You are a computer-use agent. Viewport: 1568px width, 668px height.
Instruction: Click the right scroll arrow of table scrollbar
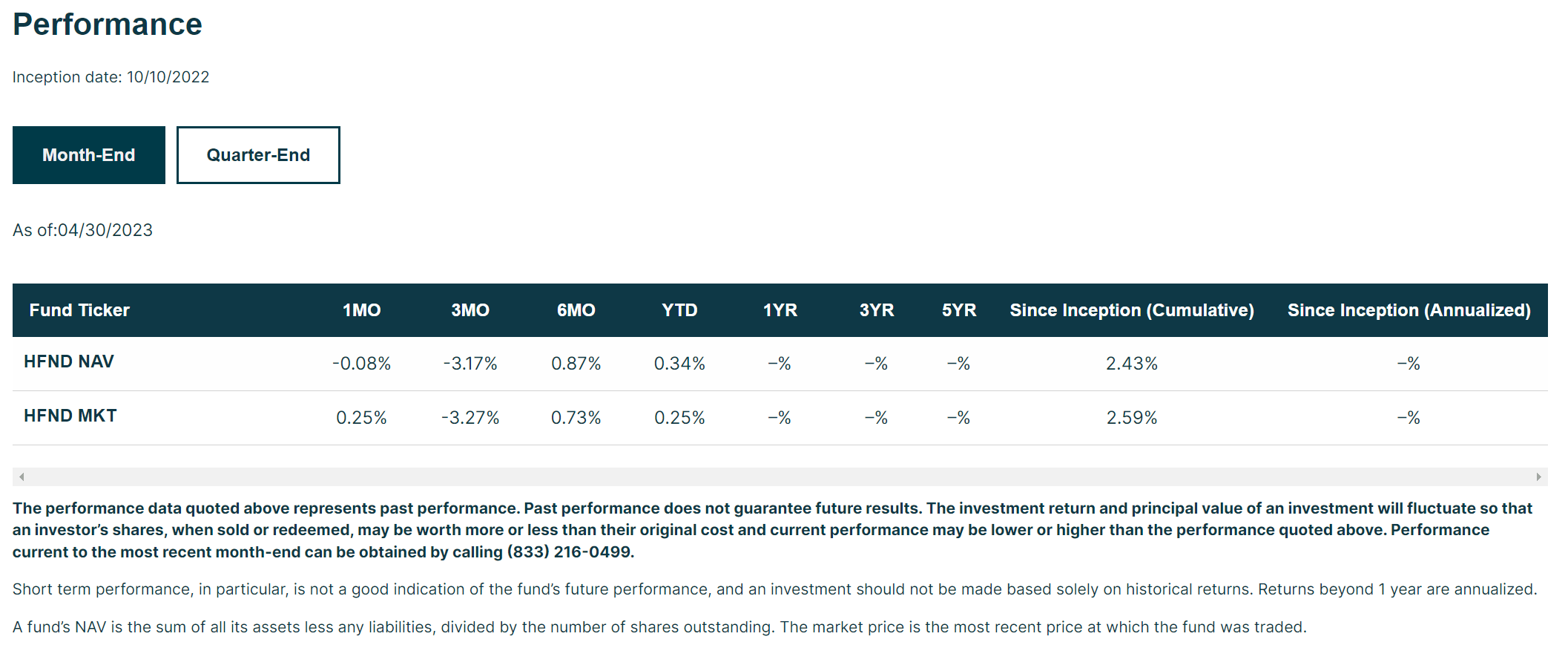tap(1538, 477)
